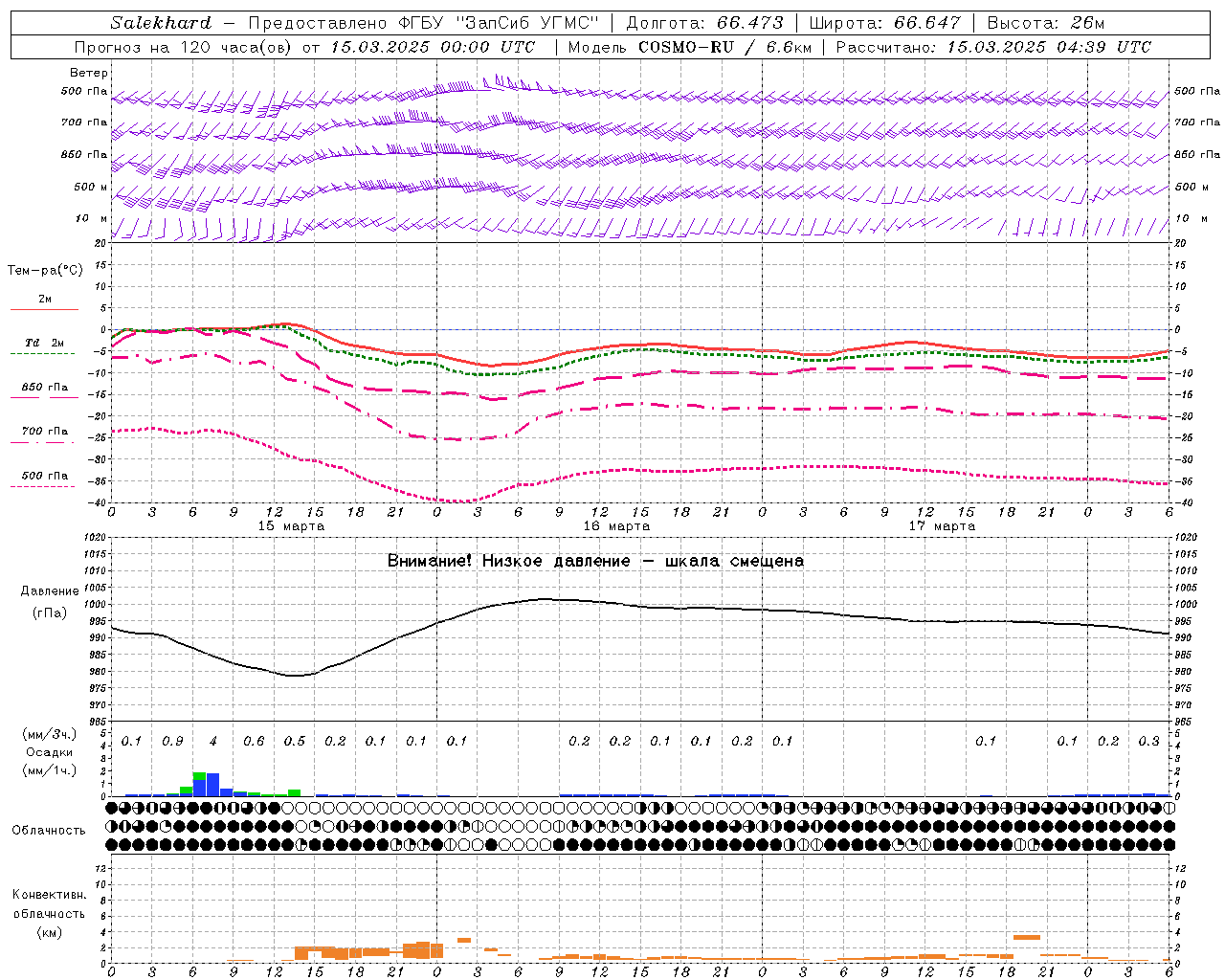The image size is (1225, 980).
Task: Click the "850 гПа" temperature legend entry
Action: (x=45, y=388)
